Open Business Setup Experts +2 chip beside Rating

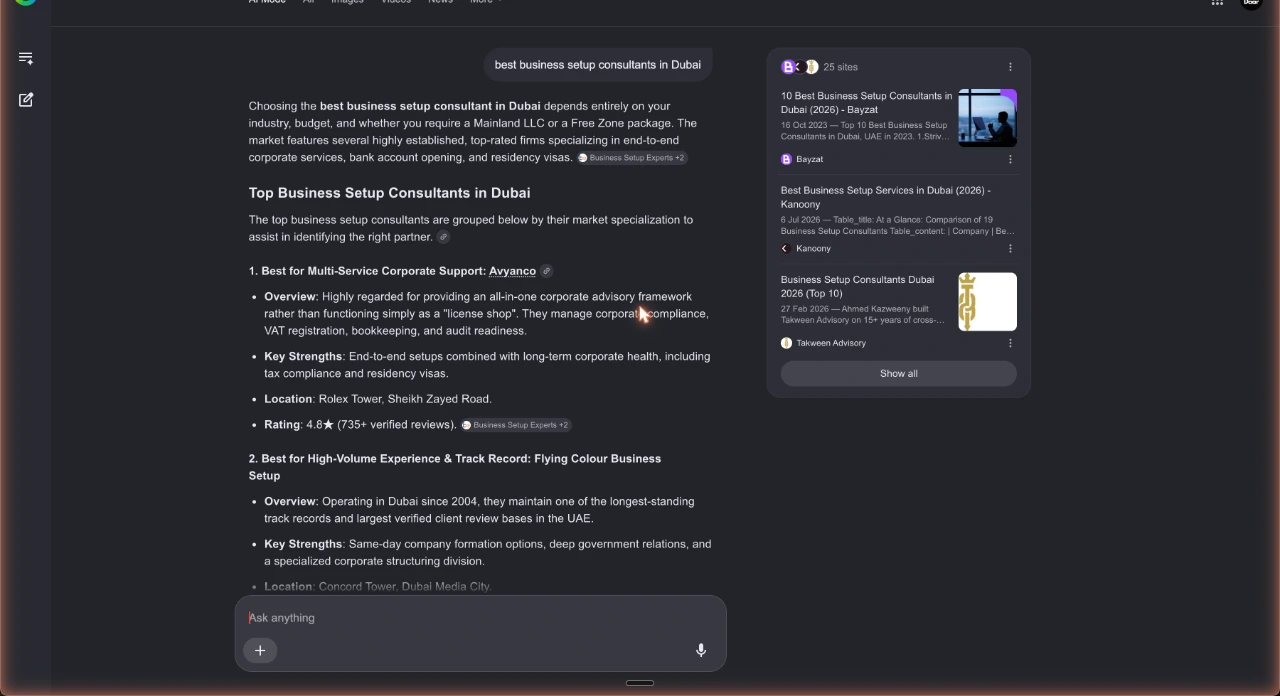(x=516, y=425)
